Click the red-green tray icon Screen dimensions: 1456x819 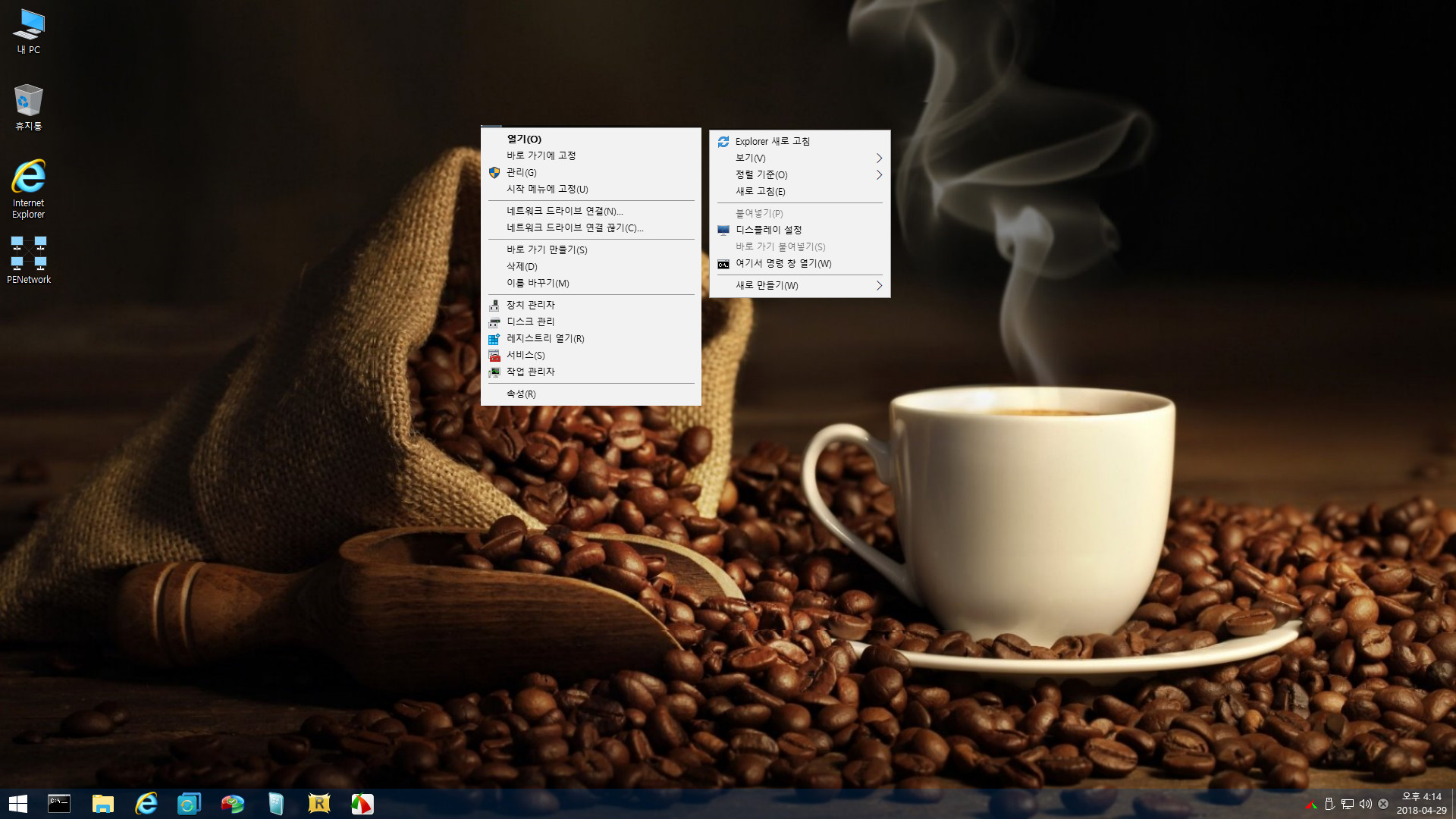(1311, 804)
